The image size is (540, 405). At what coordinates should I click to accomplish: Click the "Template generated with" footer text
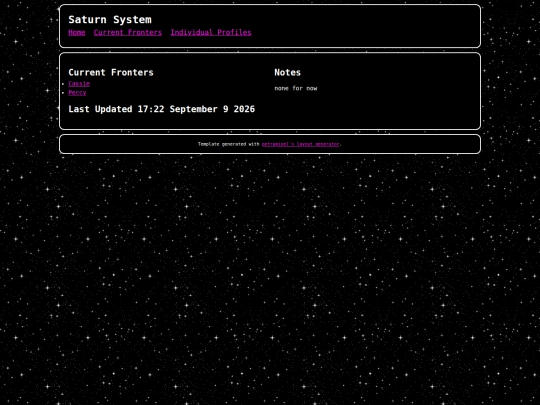[x=229, y=144]
